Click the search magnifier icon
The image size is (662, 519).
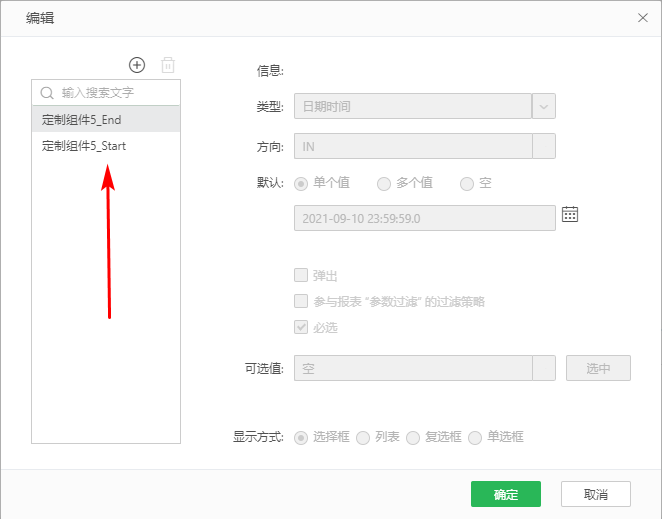46,93
